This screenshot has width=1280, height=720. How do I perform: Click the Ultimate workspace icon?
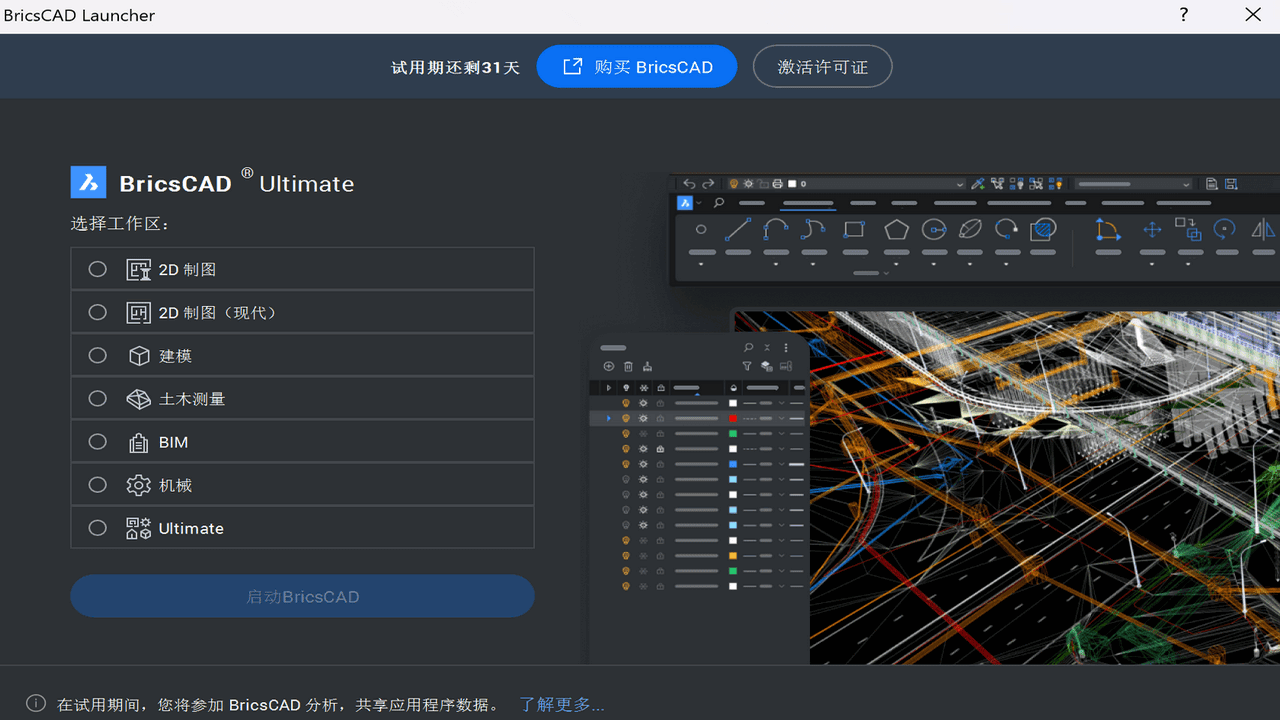(x=138, y=527)
